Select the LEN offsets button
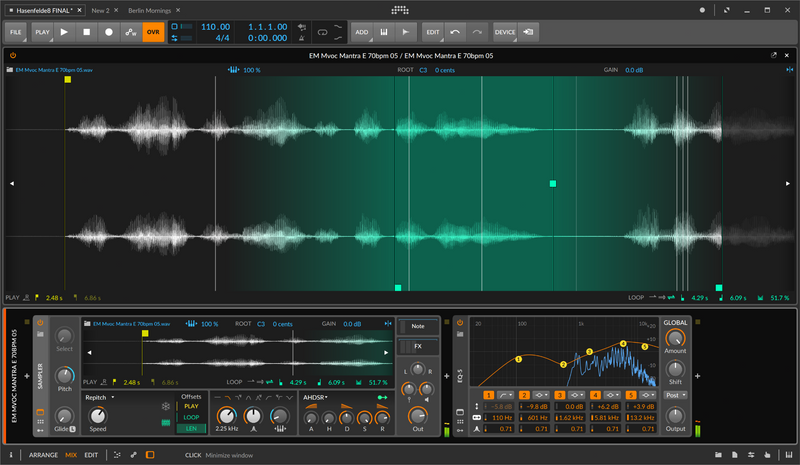Viewport: 800px width, 465px height. tap(191, 428)
